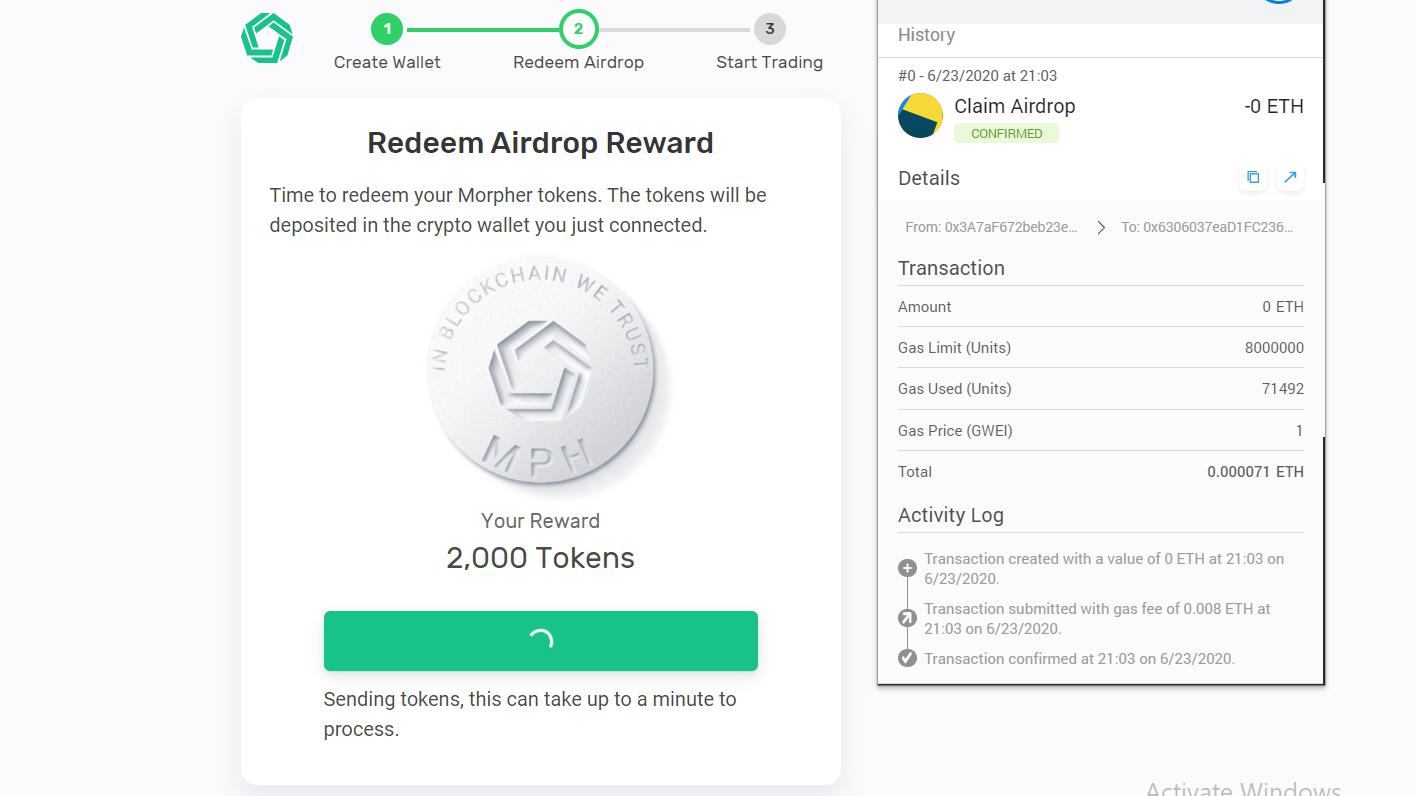Click the transaction confirmed checkmark icon
Screen dimensions: 1416x796
[x=907, y=658]
